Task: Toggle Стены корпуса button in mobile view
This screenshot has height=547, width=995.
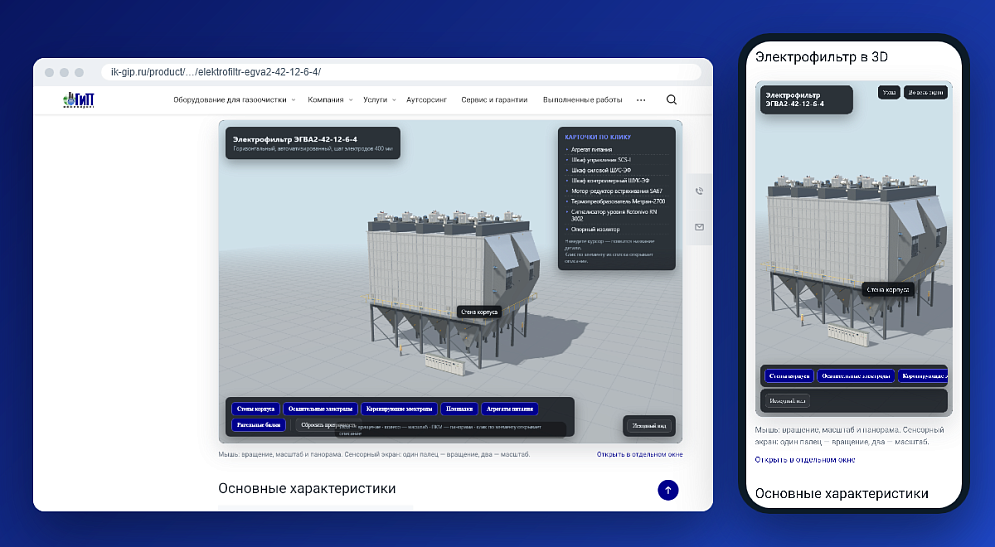Action: pyautogui.click(x=789, y=376)
